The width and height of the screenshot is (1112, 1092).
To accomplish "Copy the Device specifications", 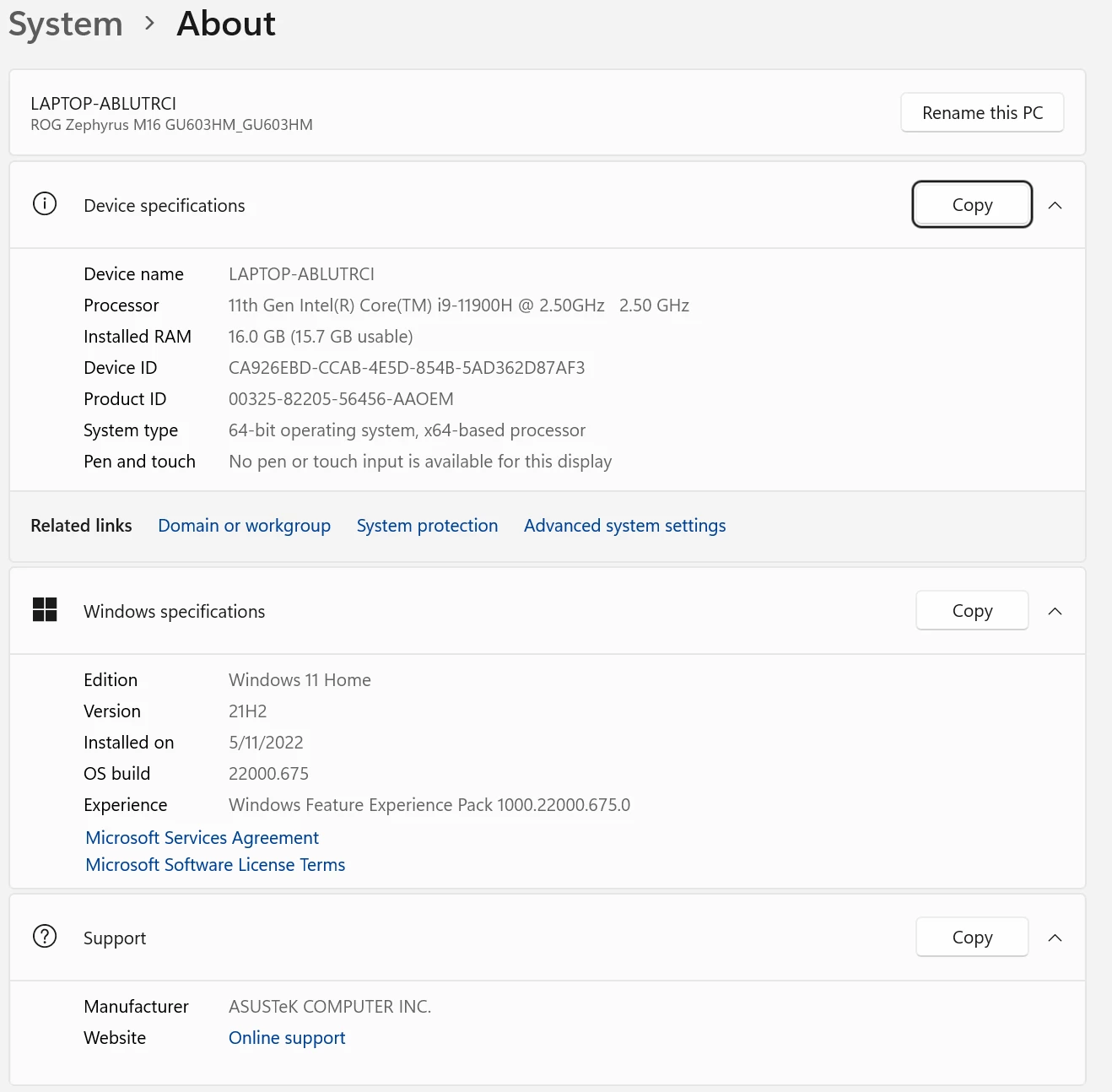I will point(972,204).
